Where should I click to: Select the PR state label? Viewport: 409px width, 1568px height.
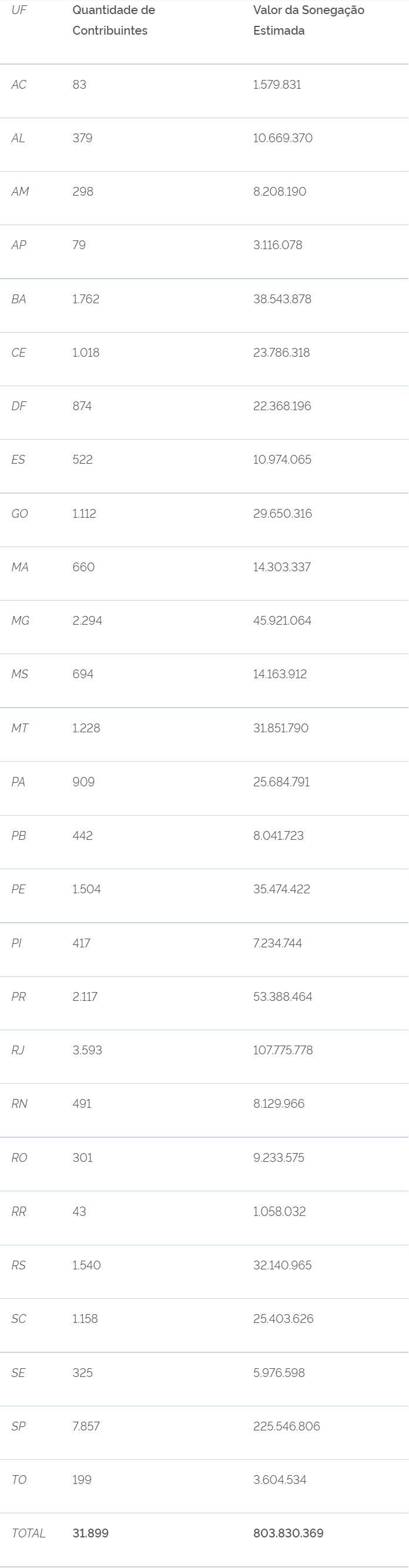tap(19, 996)
